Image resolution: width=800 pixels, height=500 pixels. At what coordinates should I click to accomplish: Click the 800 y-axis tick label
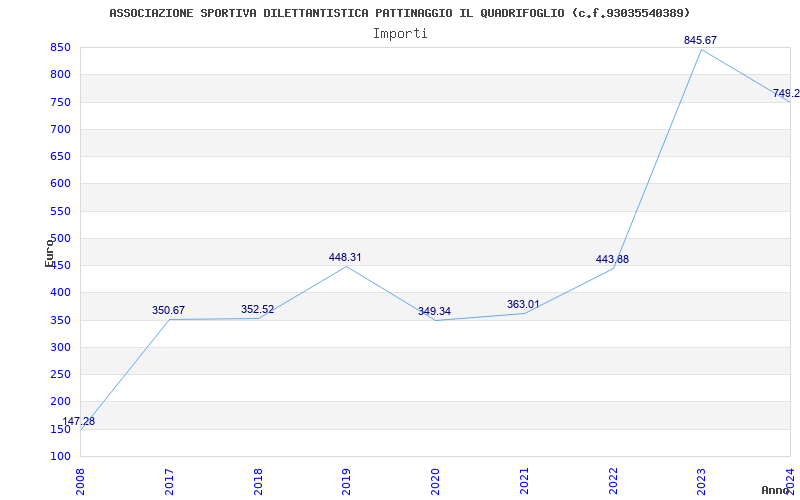pos(60,74)
